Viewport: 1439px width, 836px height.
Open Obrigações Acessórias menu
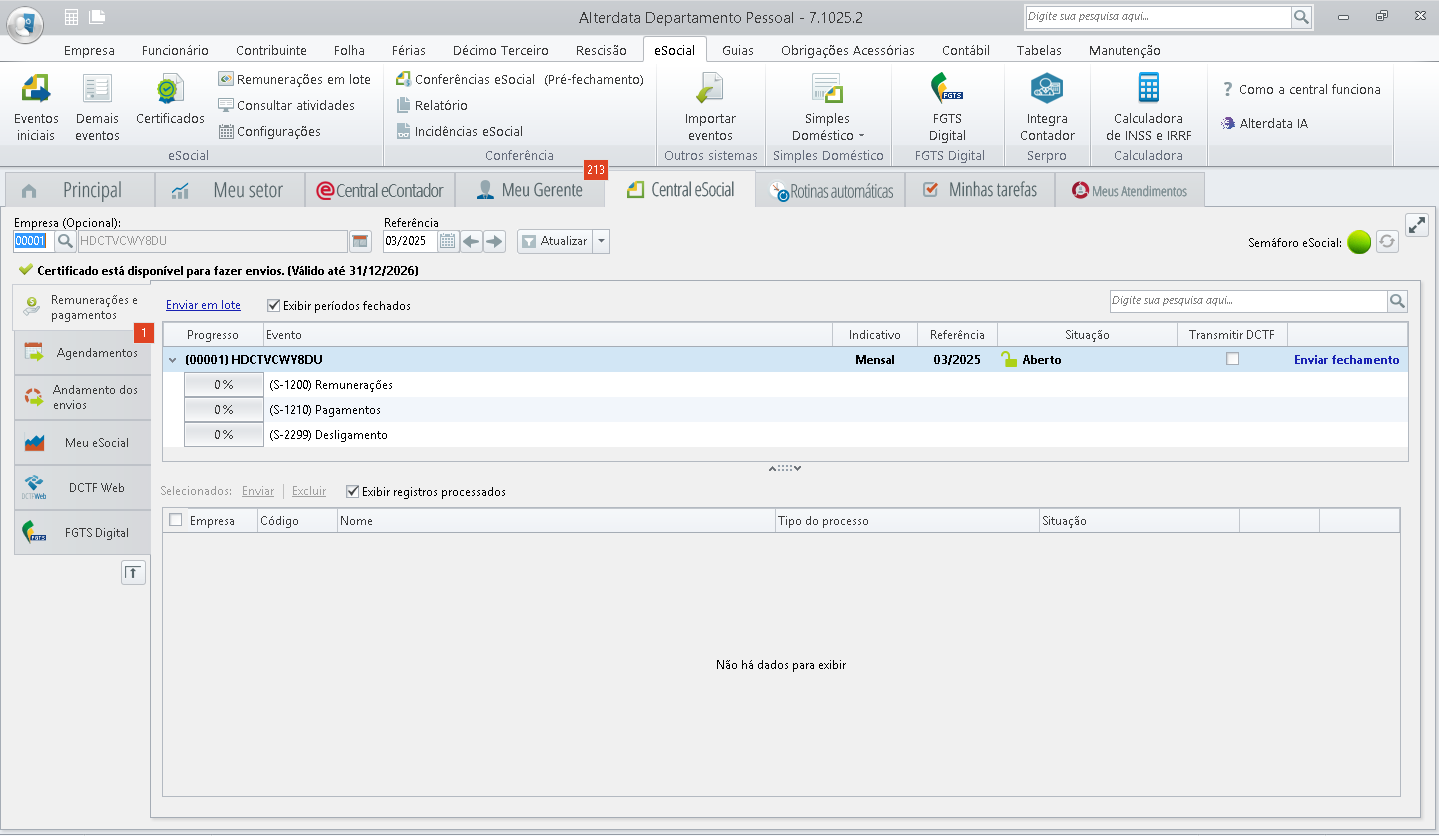coord(848,50)
